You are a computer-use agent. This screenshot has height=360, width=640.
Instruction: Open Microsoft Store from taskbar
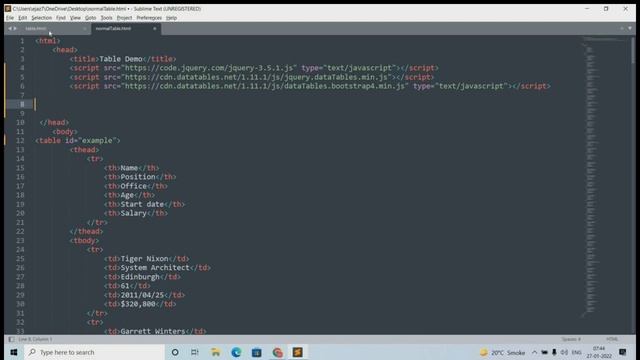256,352
